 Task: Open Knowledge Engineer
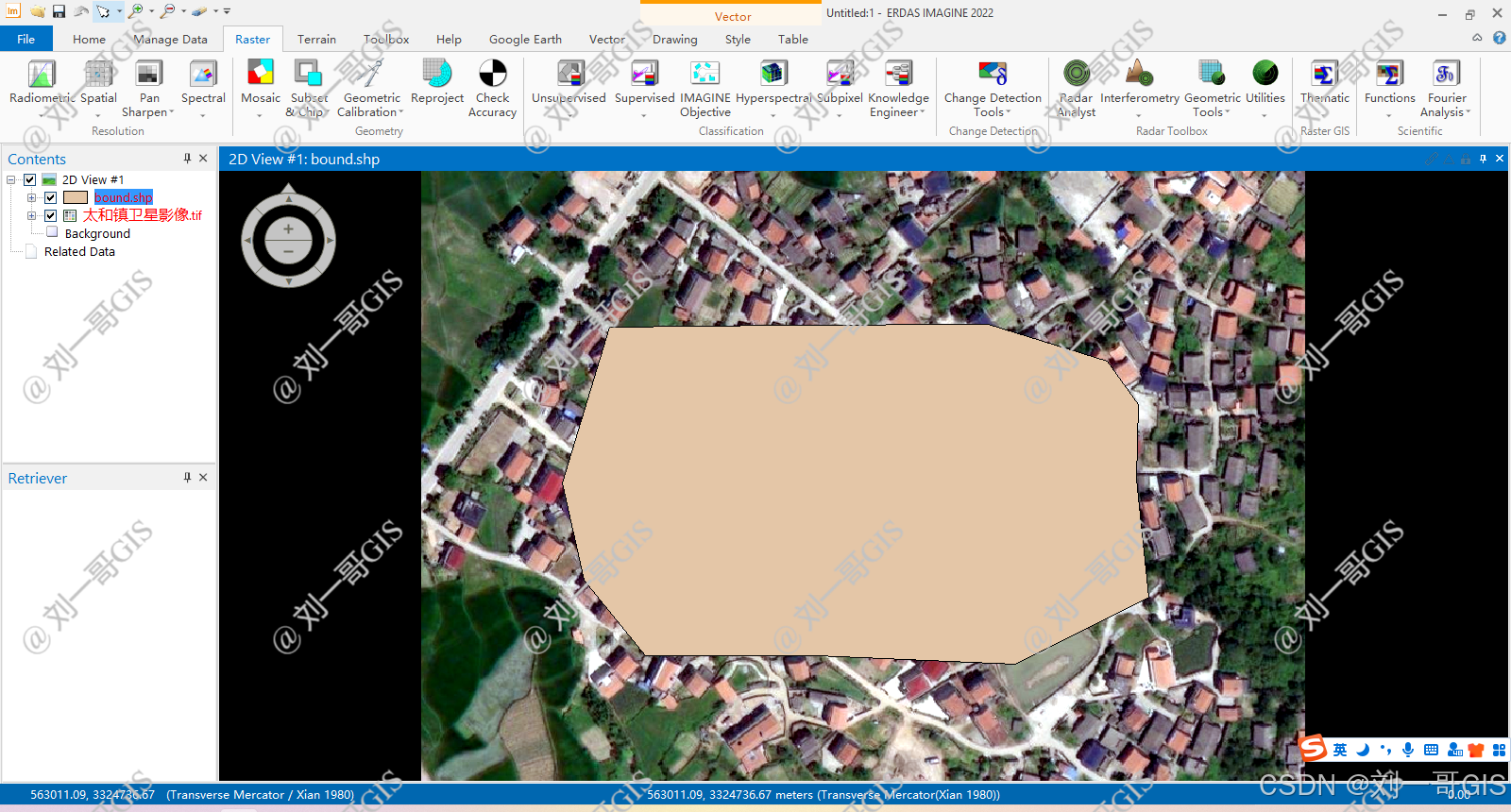coord(898,87)
